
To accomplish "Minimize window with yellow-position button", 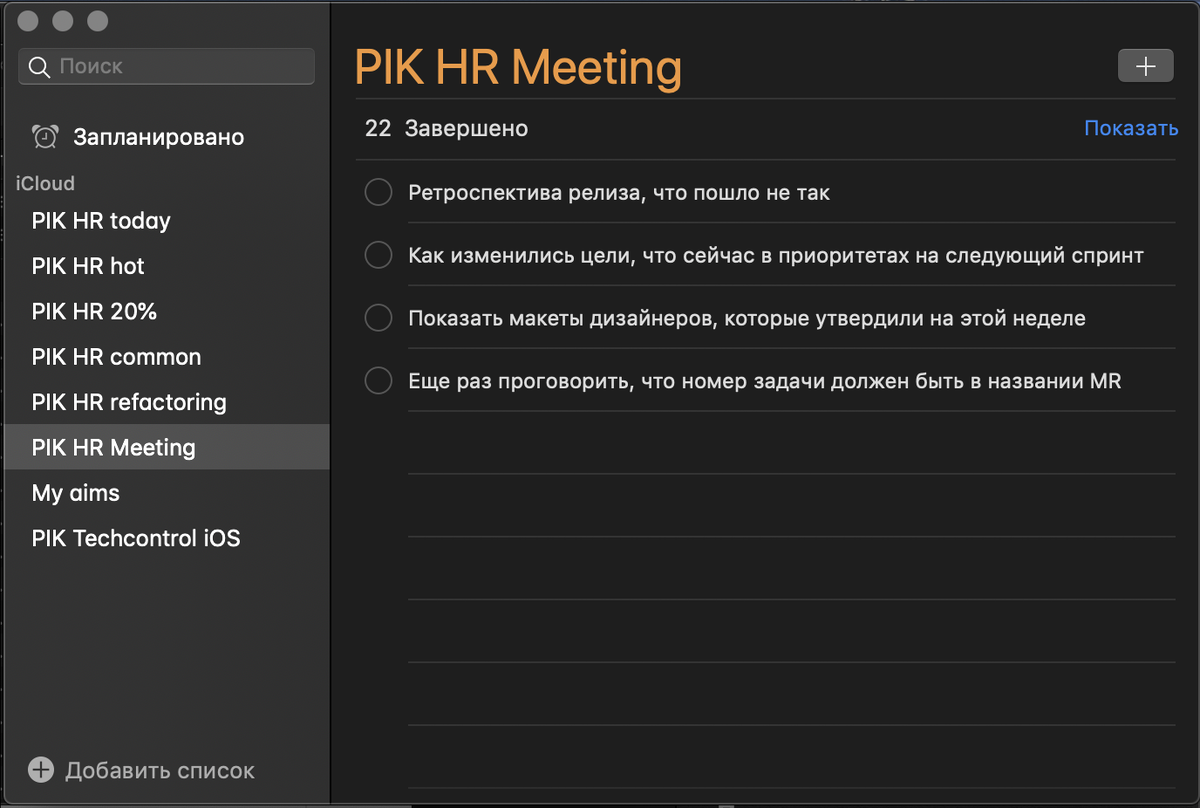I will pyautogui.click(x=62, y=21).
